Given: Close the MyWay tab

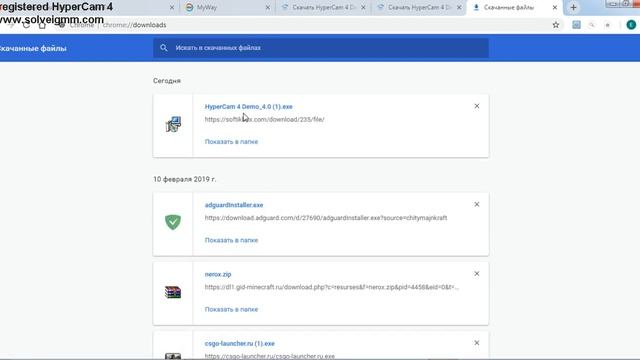Looking at the screenshot, I should tap(268, 7).
